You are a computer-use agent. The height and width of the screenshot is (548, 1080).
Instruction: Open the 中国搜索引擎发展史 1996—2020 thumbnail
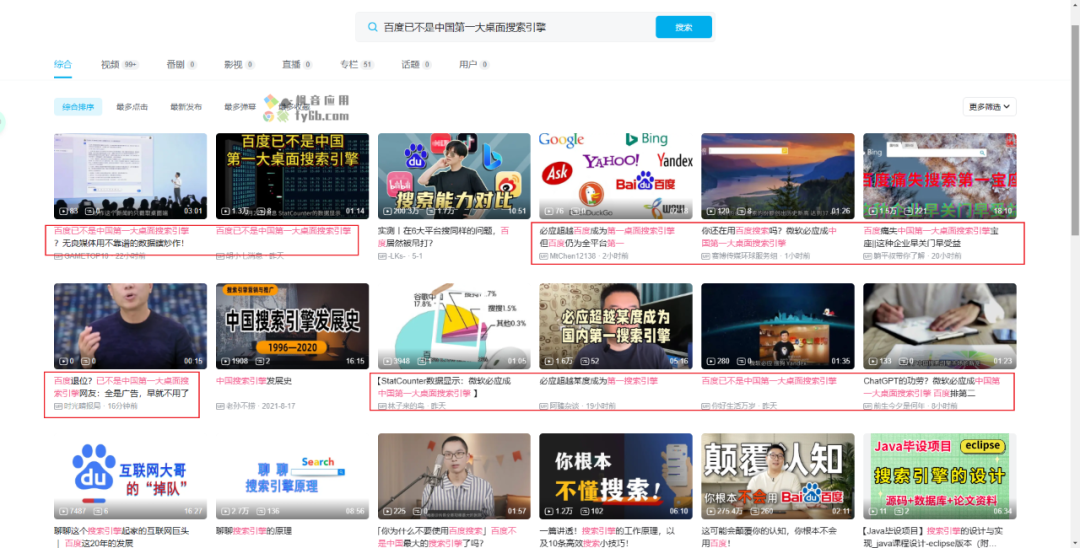292,326
